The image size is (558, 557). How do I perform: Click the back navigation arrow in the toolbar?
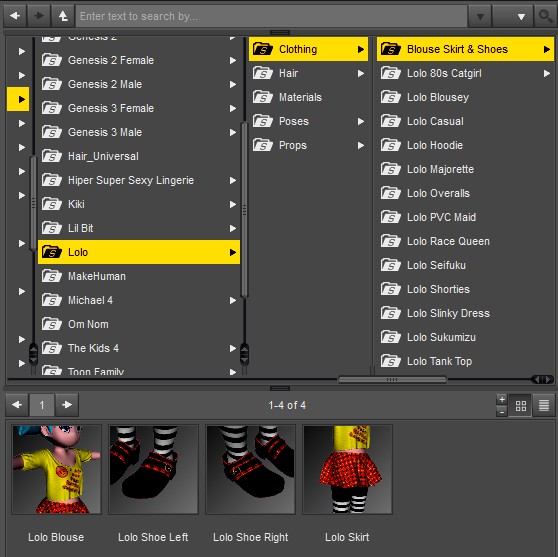click(15, 16)
